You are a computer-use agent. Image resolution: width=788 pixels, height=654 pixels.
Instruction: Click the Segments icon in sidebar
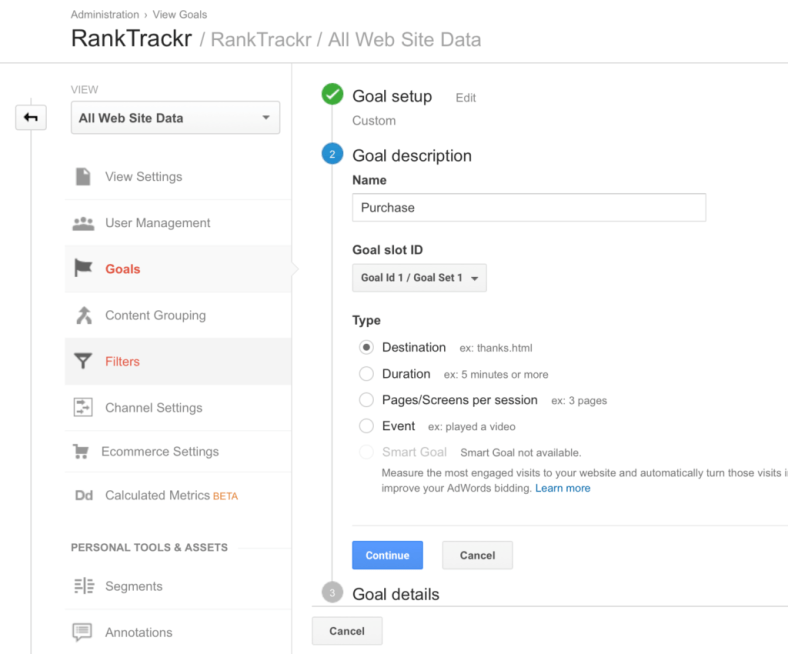(x=83, y=586)
